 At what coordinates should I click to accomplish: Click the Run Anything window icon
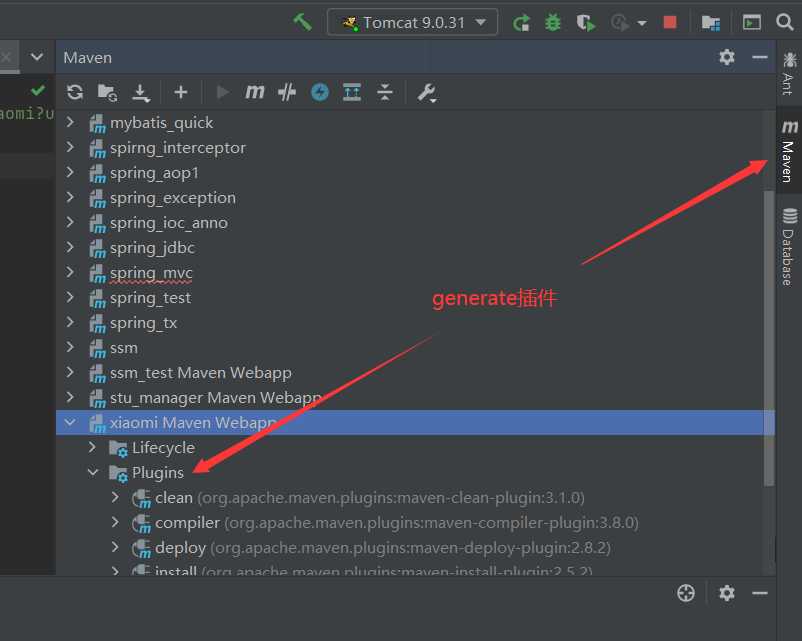click(752, 23)
